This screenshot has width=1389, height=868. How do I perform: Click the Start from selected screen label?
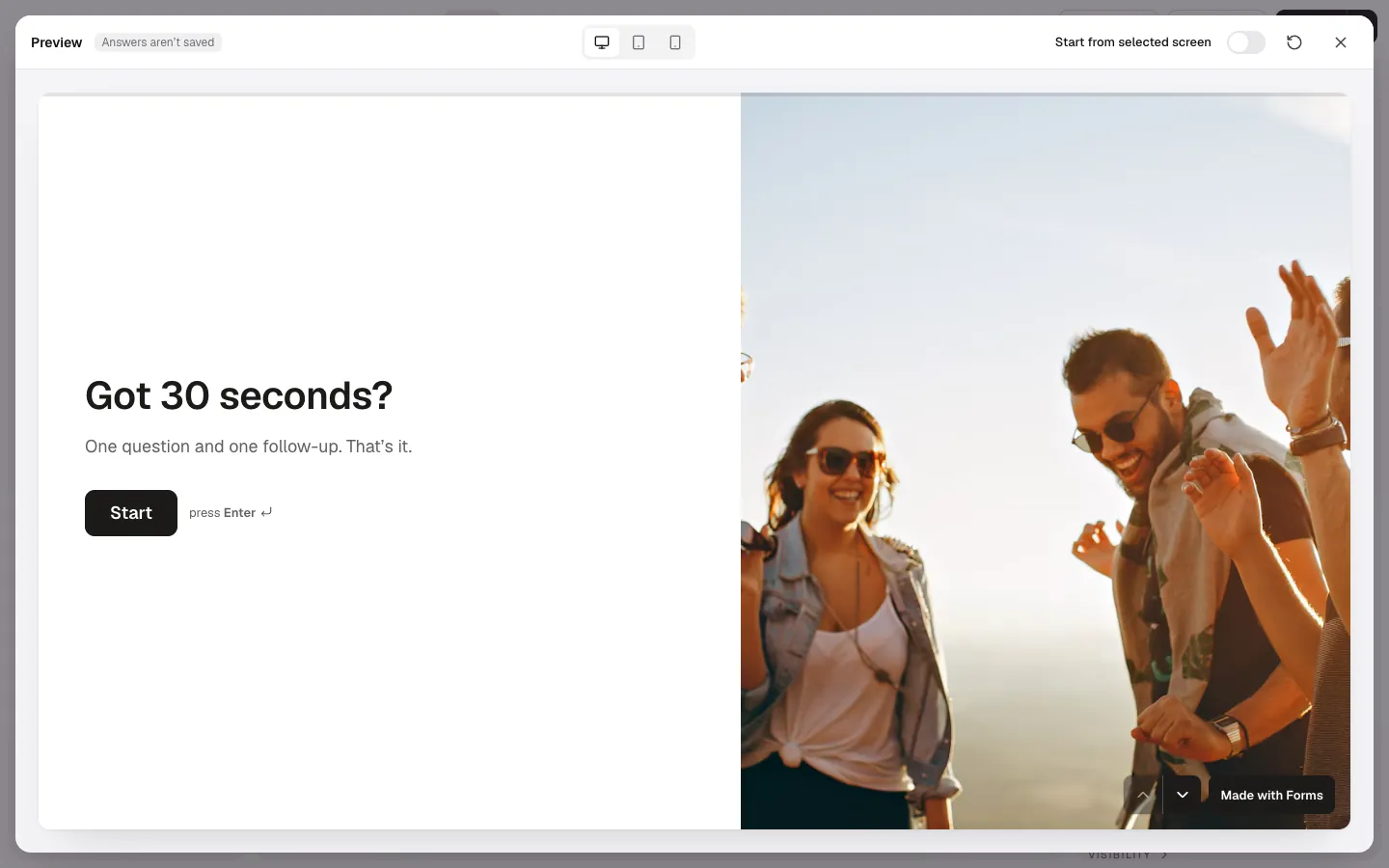click(x=1132, y=42)
